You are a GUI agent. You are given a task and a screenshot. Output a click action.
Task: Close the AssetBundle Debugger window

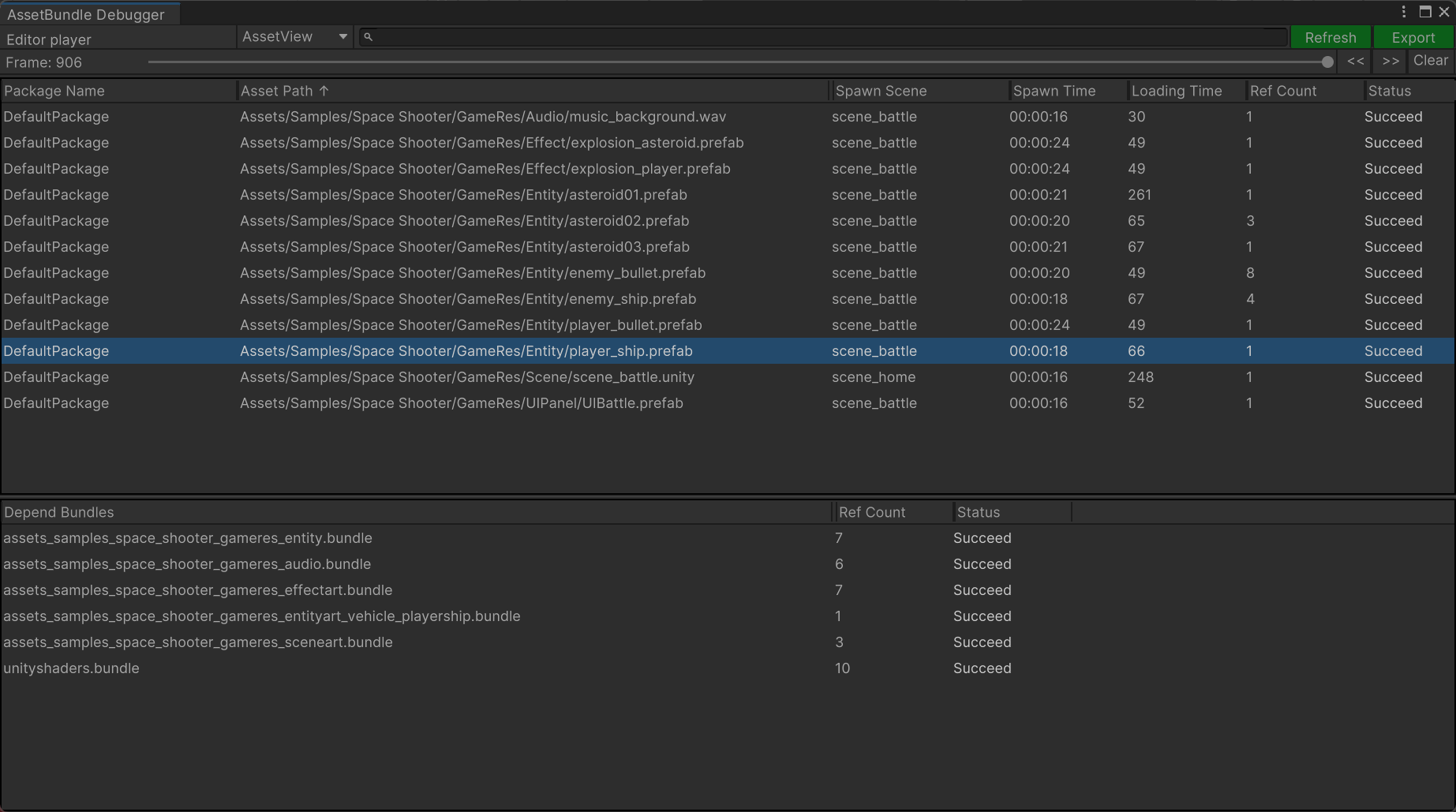pos(1444,12)
